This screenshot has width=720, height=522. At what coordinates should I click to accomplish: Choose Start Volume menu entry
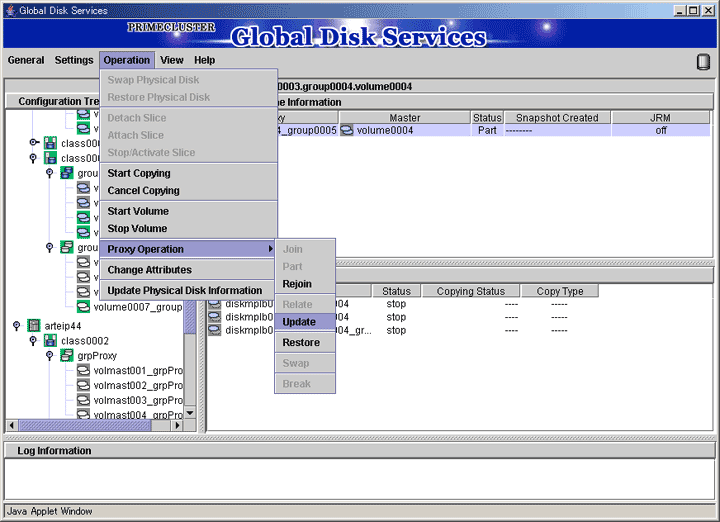[189, 211]
